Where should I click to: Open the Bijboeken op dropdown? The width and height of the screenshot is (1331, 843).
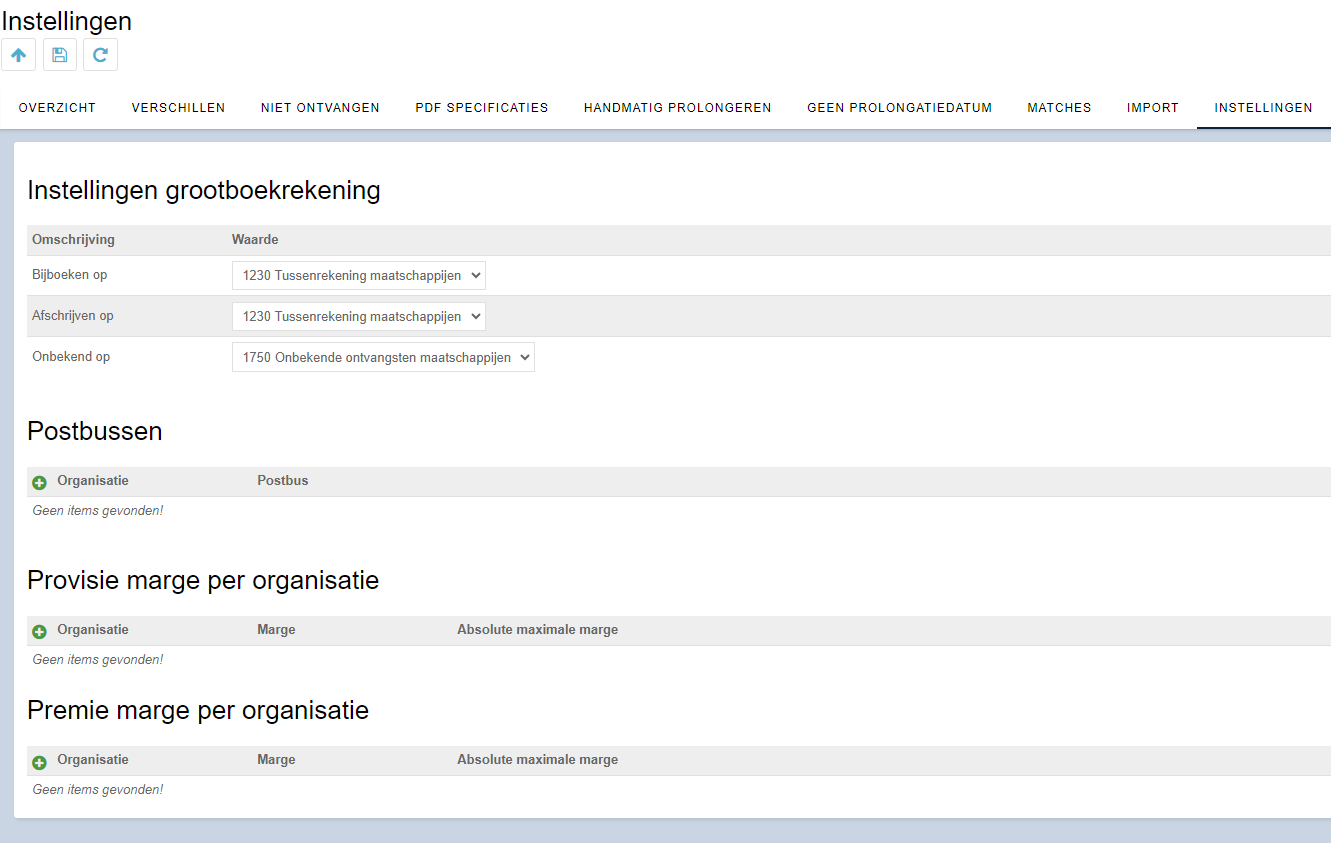358,275
